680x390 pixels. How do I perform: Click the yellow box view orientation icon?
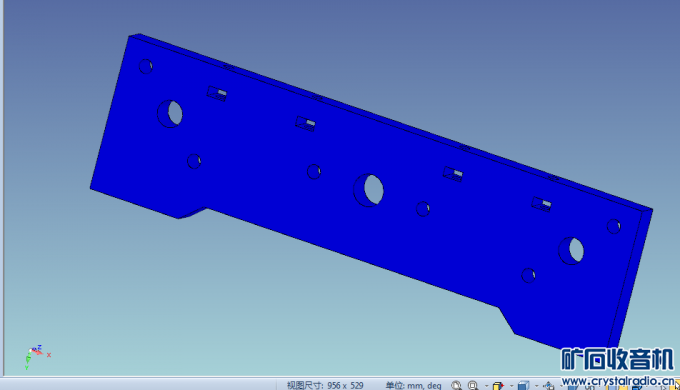[498, 385]
